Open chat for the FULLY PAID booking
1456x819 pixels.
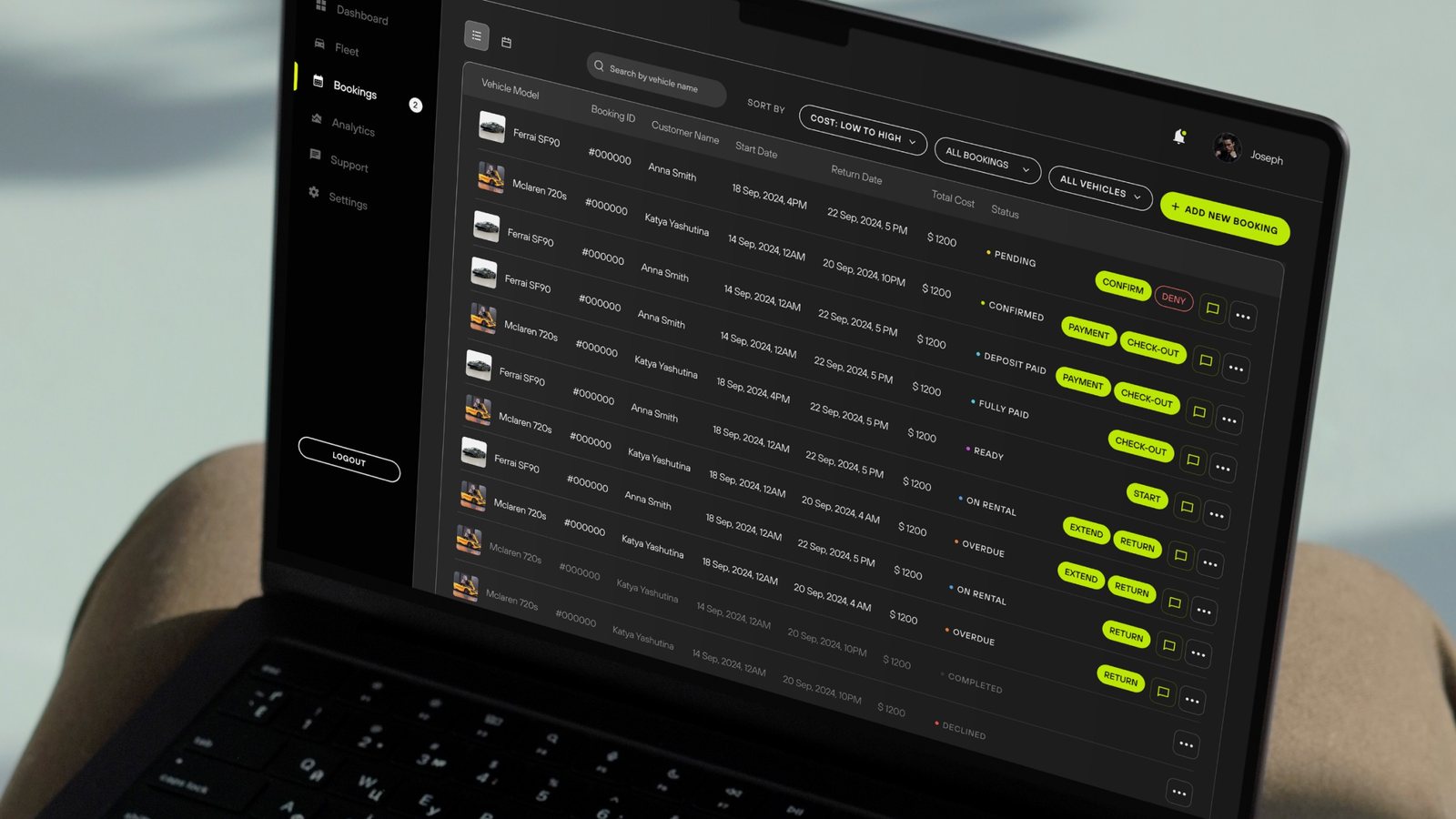tap(1193, 460)
